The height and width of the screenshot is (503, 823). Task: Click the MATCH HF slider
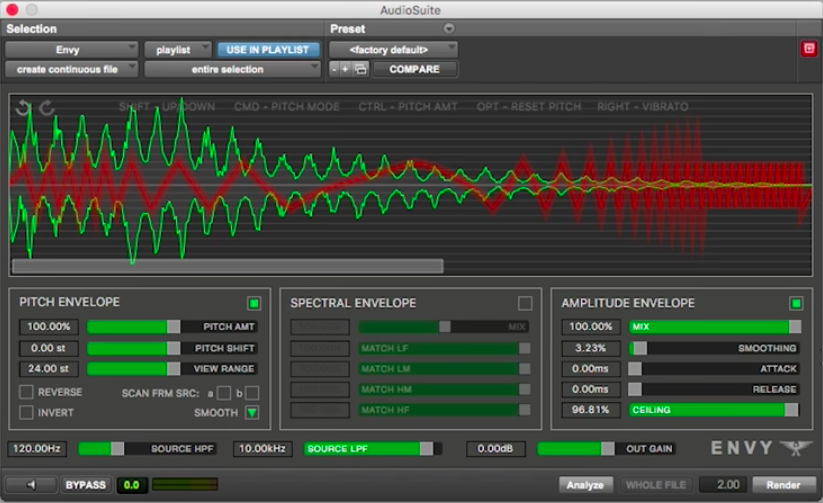[445, 410]
